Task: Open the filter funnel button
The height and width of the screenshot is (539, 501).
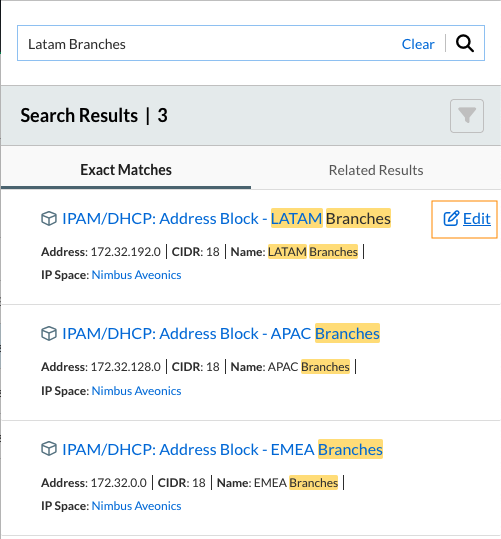Action: pyautogui.click(x=467, y=116)
